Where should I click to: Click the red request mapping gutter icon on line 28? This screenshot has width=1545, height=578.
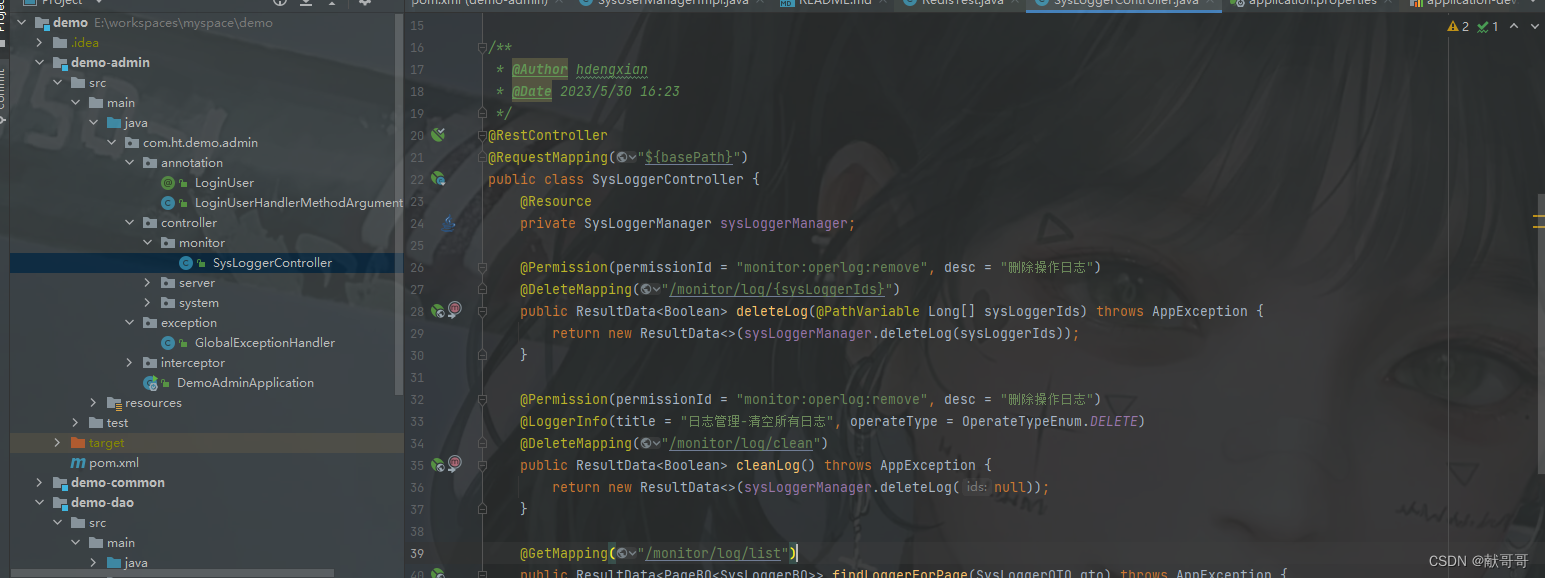455,309
